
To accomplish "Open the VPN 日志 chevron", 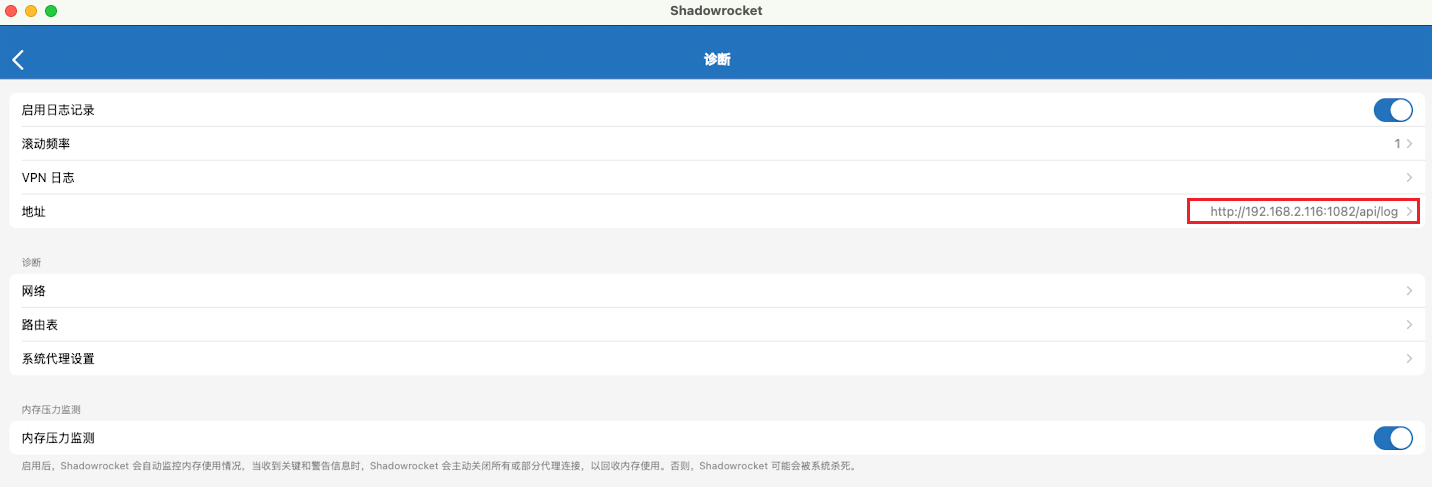I will click(x=1409, y=178).
